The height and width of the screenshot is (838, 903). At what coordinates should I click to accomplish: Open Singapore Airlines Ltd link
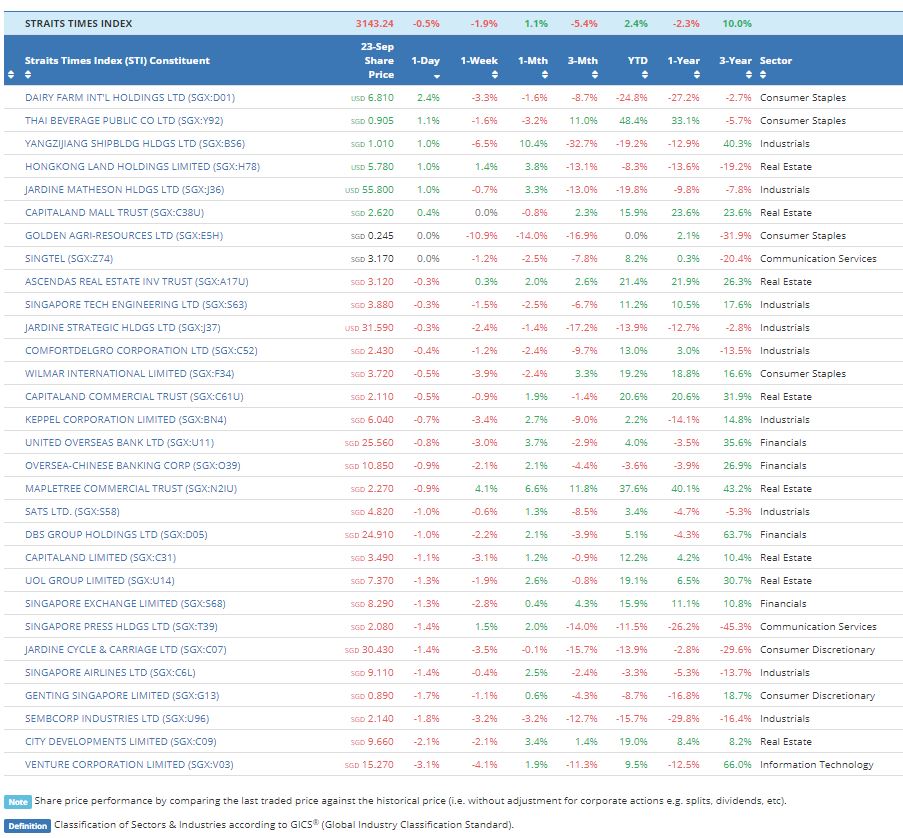(110, 673)
